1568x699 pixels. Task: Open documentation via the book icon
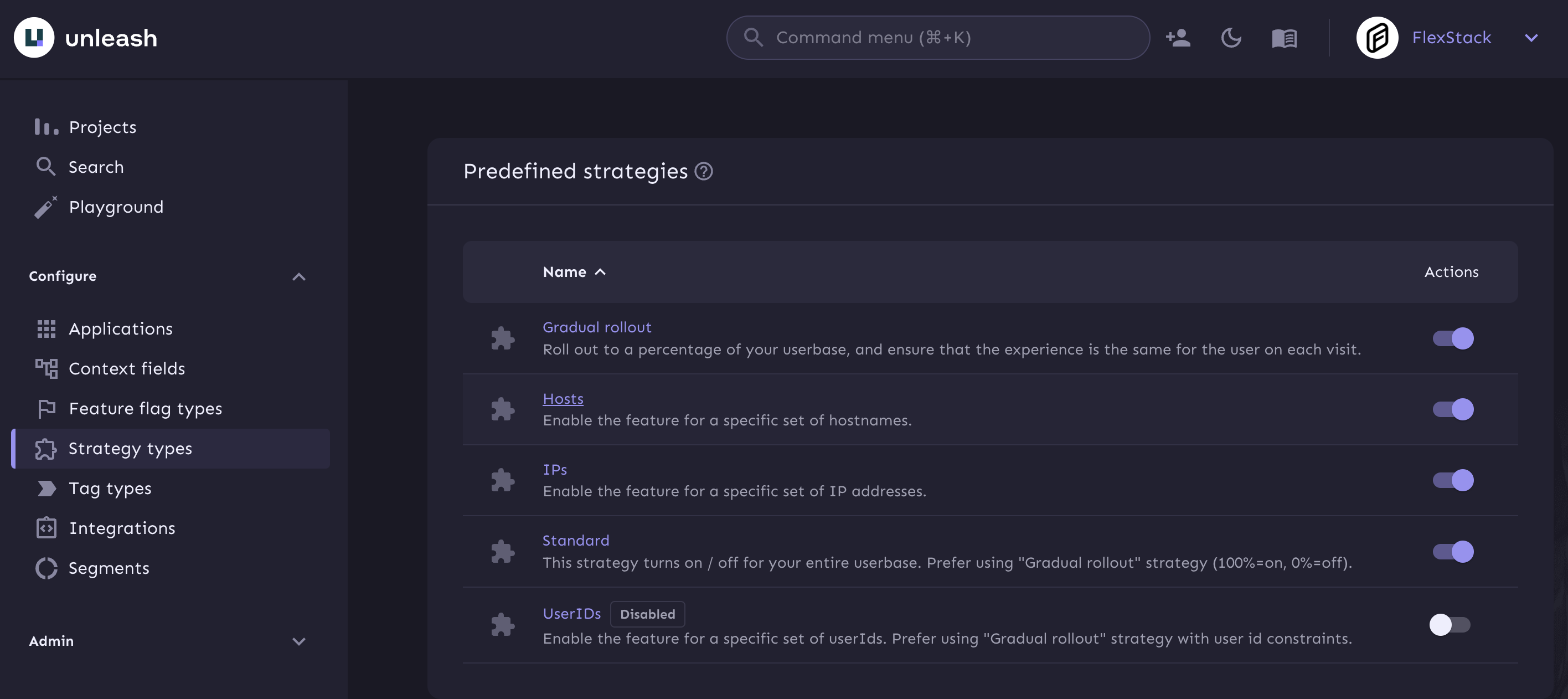pos(1285,38)
